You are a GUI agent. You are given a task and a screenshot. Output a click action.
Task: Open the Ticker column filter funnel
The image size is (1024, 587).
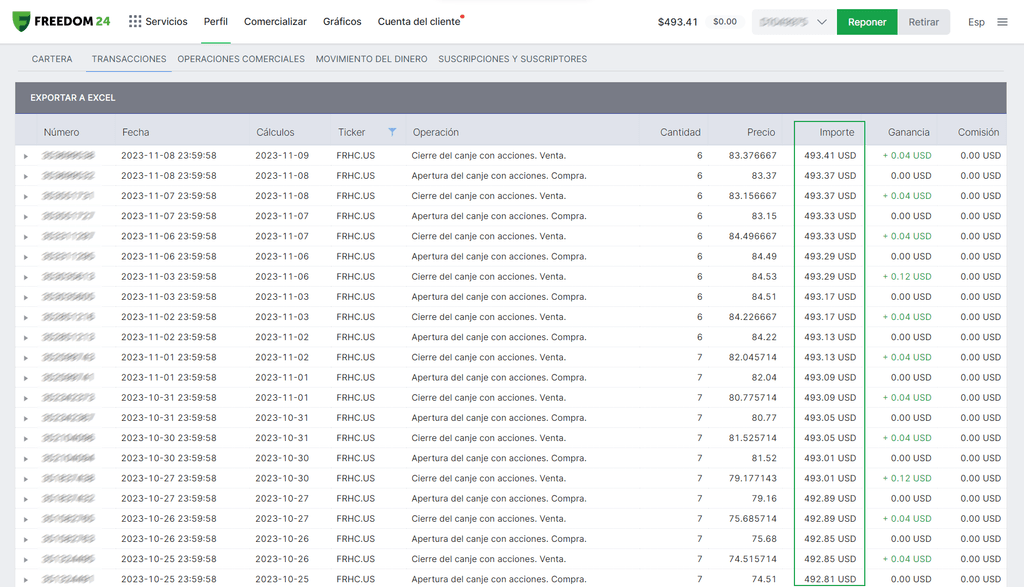coord(392,131)
